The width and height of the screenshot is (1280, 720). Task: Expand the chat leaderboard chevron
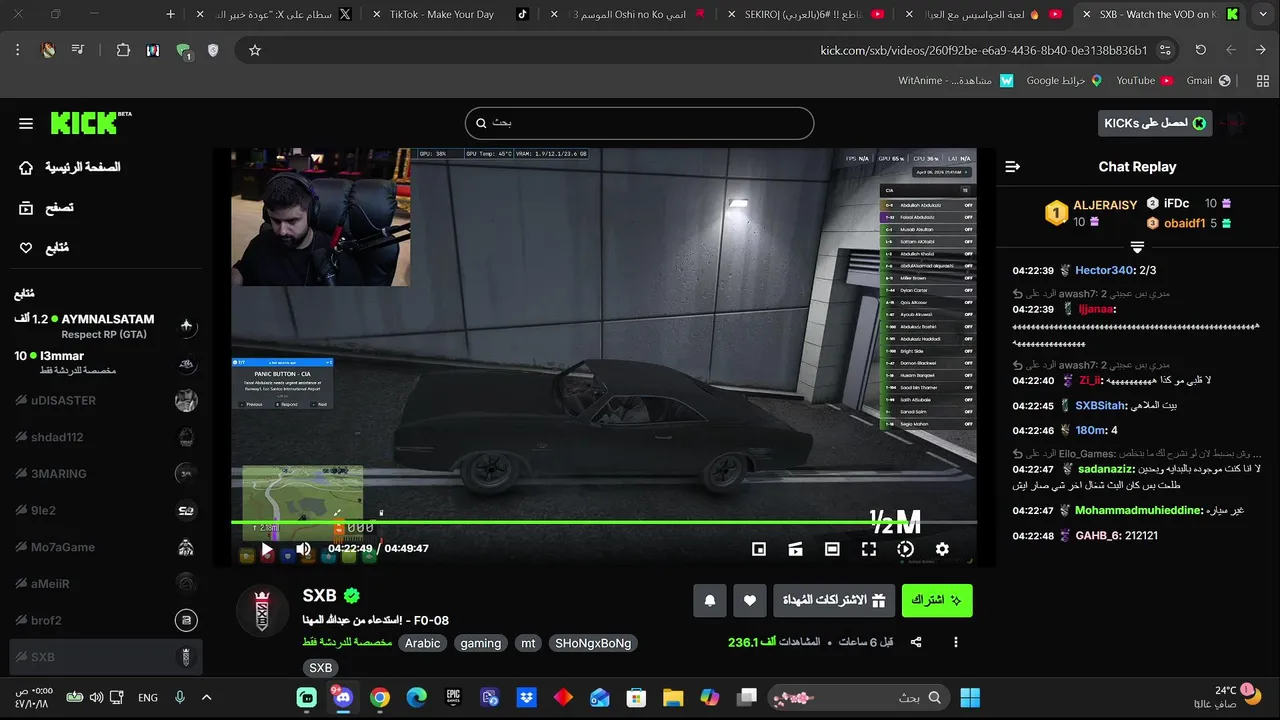1137,246
